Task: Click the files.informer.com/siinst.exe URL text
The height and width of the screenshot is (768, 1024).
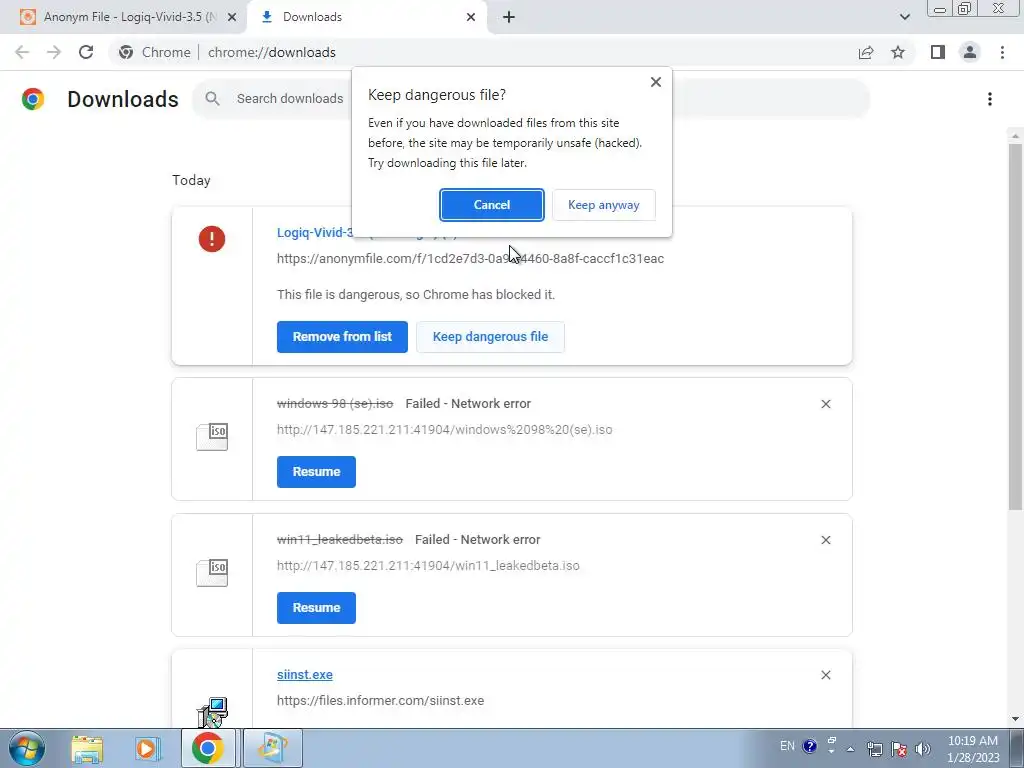Action: (x=380, y=701)
